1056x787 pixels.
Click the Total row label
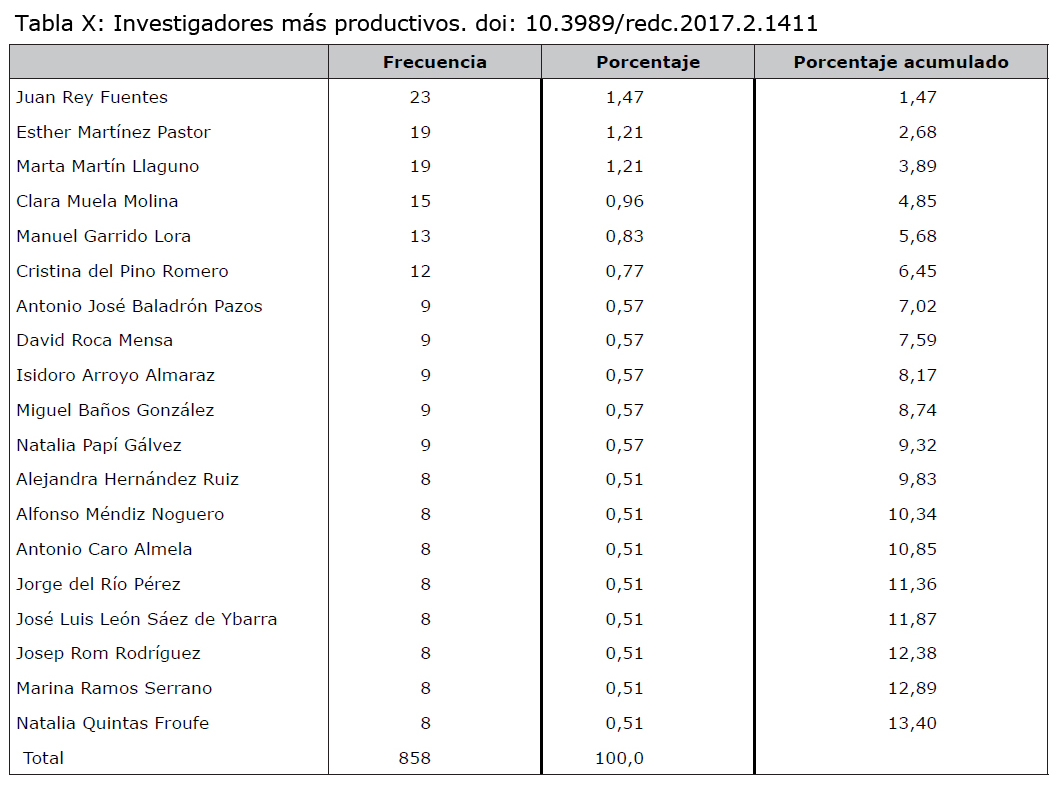point(43,758)
